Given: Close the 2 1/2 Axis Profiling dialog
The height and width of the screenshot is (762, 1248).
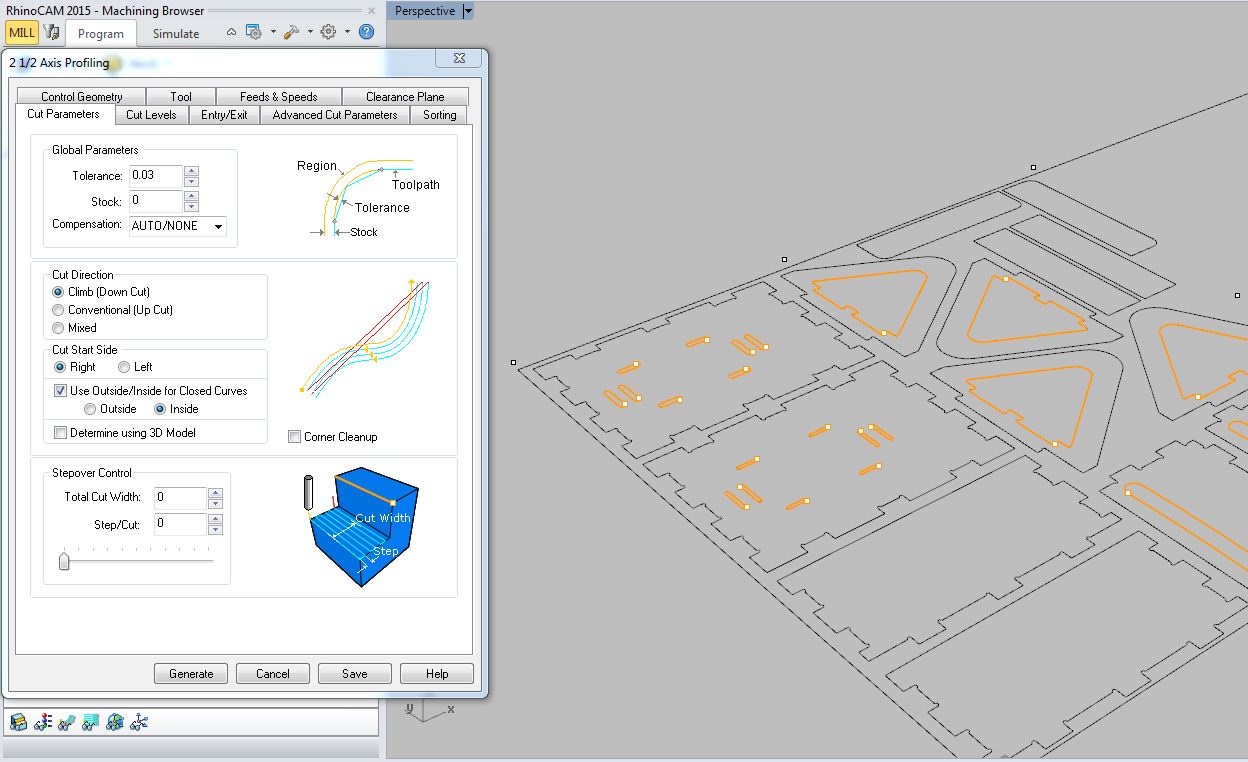Looking at the screenshot, I should click(459, 59).
